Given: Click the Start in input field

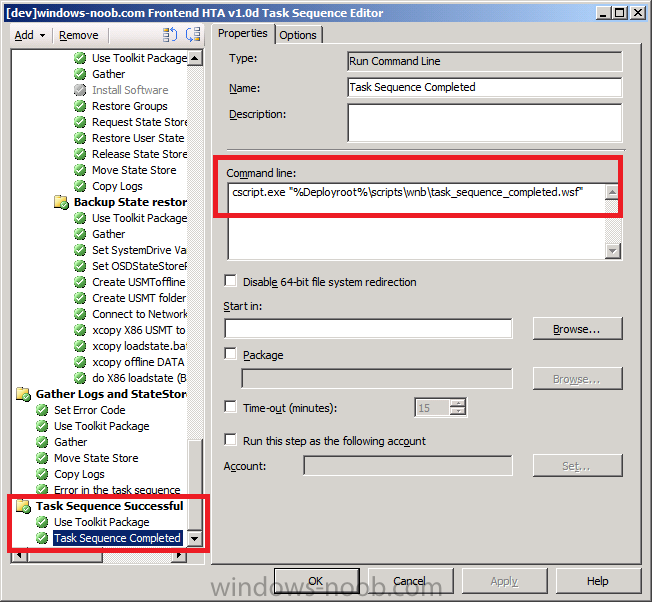Looking at the screenshot, I should click(368, 329).
